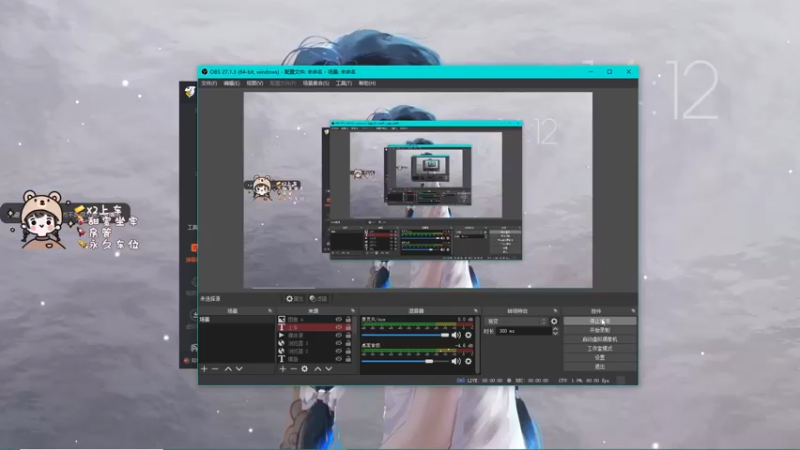Open the 视图(V) menu

click(x=255, y=83)
